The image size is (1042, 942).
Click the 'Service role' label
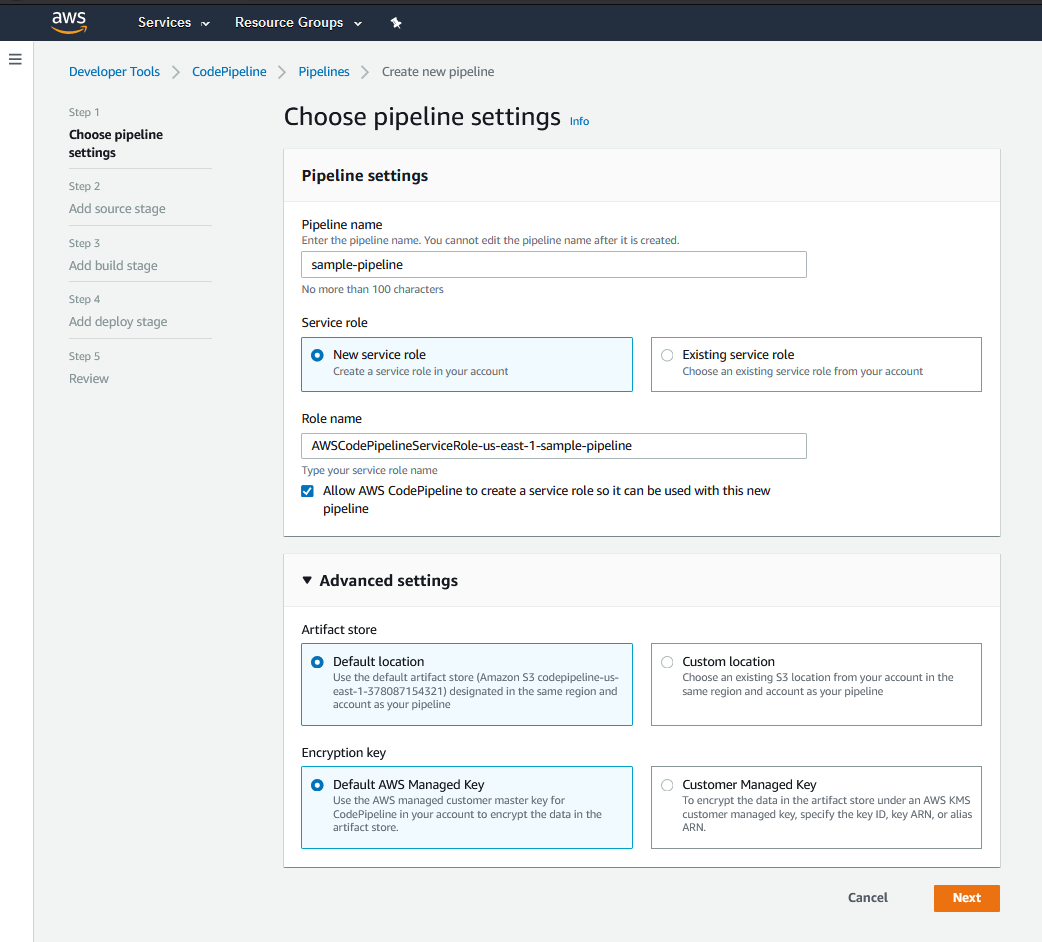click(x=334, y=323)
